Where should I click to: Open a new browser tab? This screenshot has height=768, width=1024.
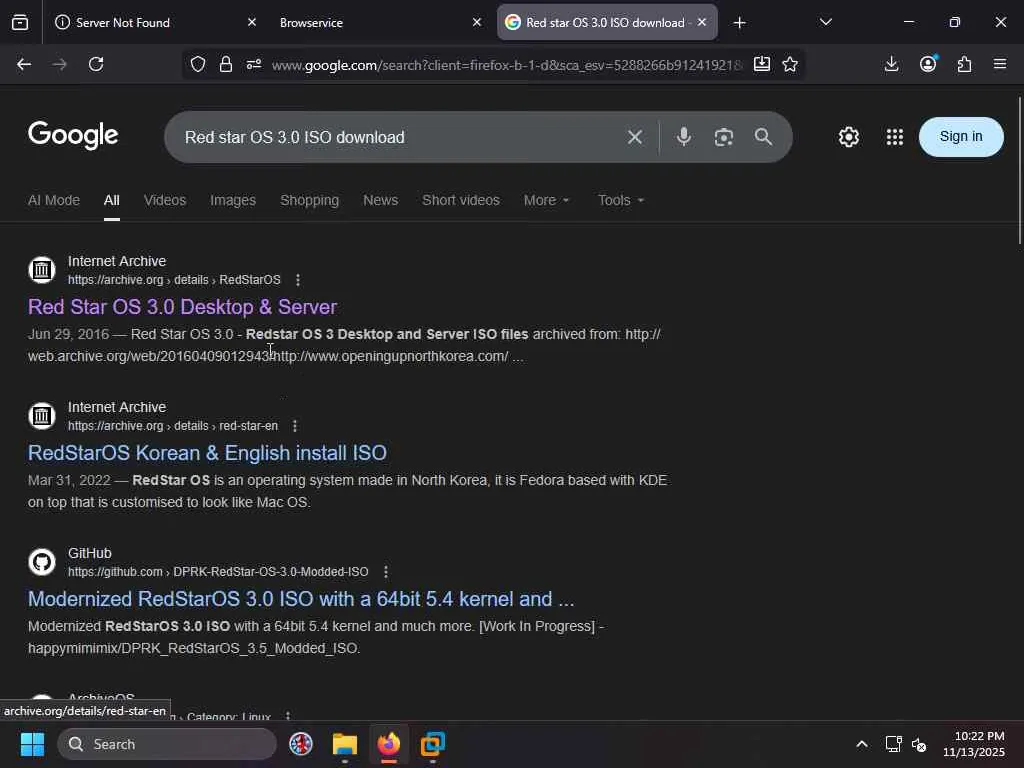739,23
